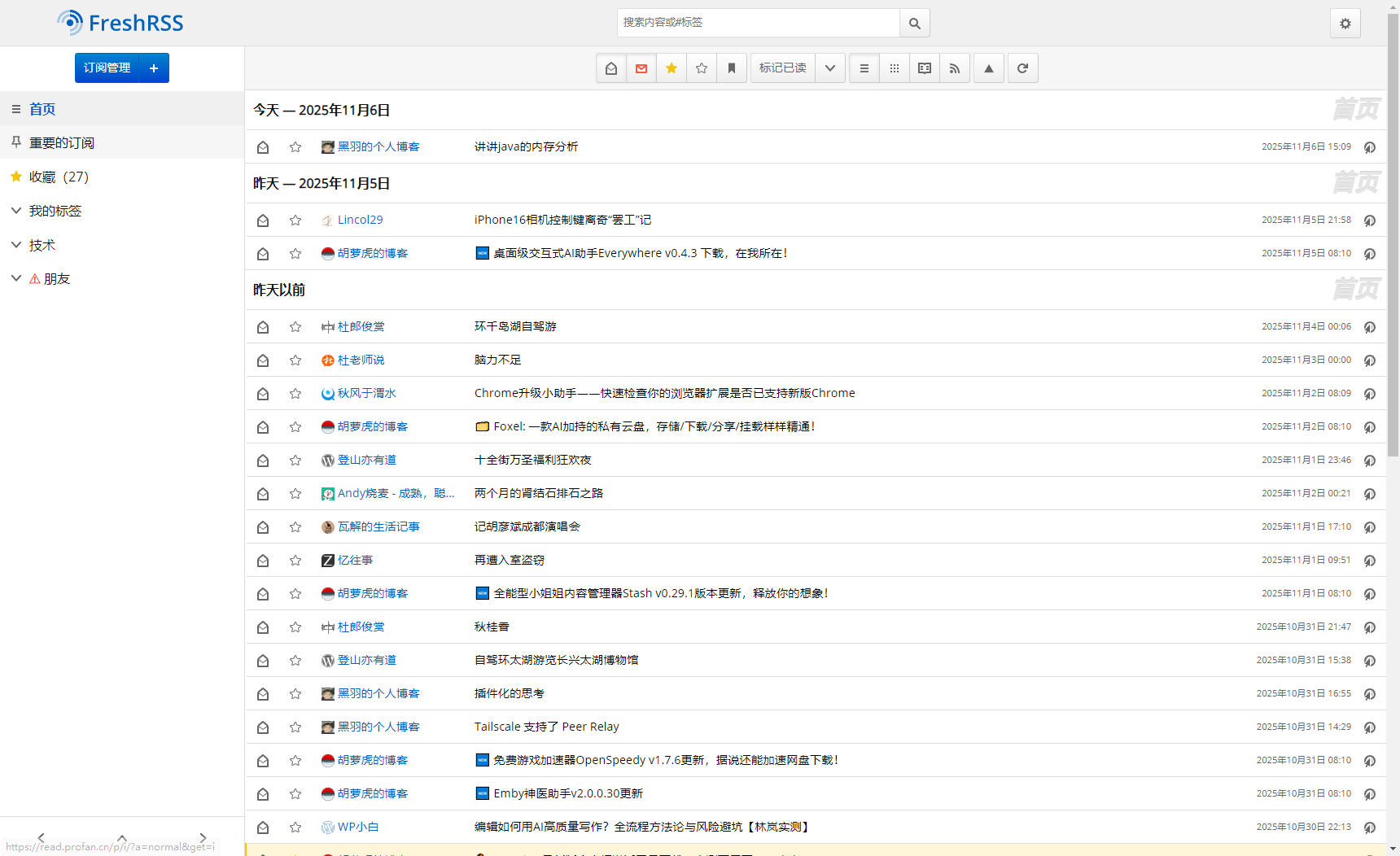Switch to reader view with the book icon
Screen dimensions: 1400x856
pyautogui.click(x=925, y=68)
